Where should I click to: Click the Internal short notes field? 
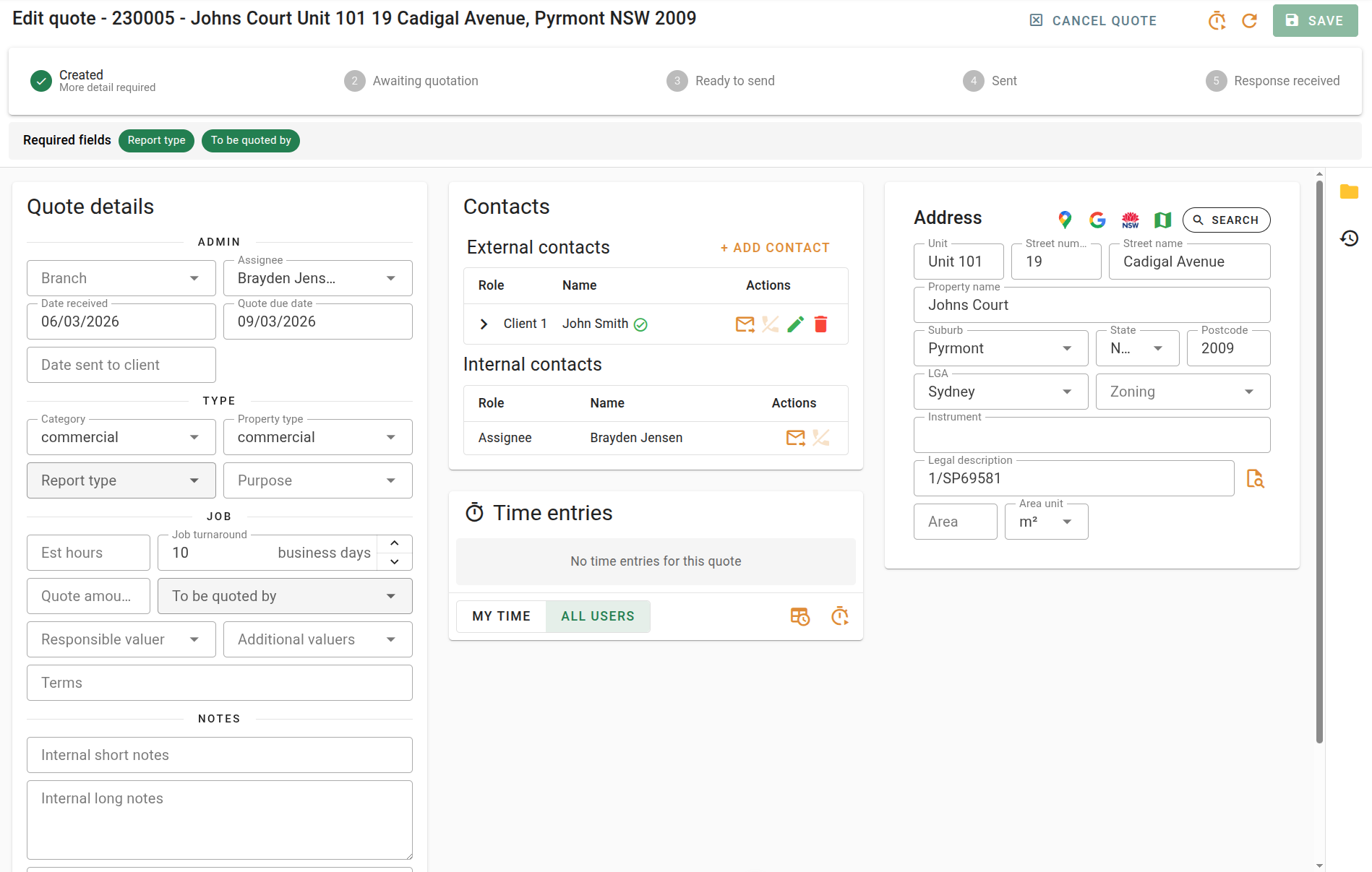coord(219,755)
